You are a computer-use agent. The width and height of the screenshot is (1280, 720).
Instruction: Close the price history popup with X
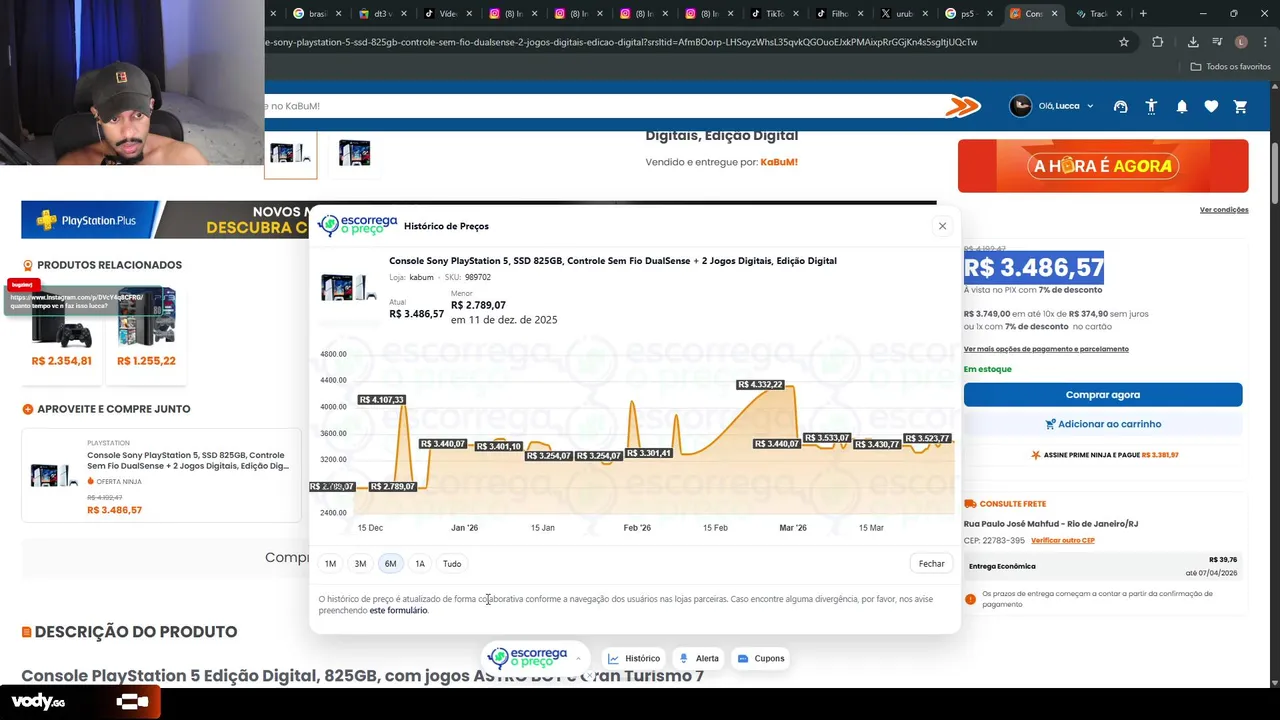tap(942, 226)
